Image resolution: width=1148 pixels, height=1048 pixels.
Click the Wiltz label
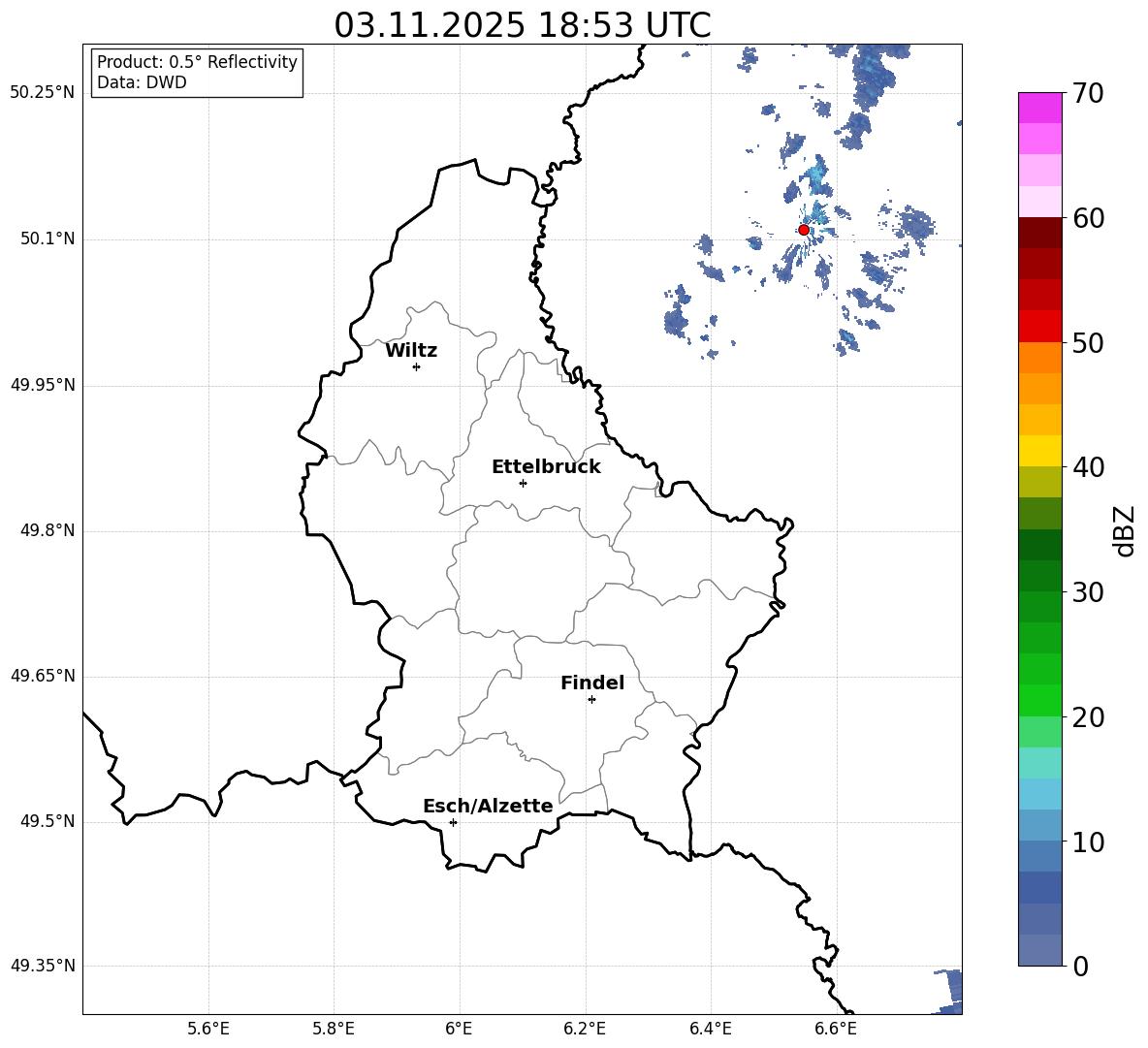tap(411, 351)
